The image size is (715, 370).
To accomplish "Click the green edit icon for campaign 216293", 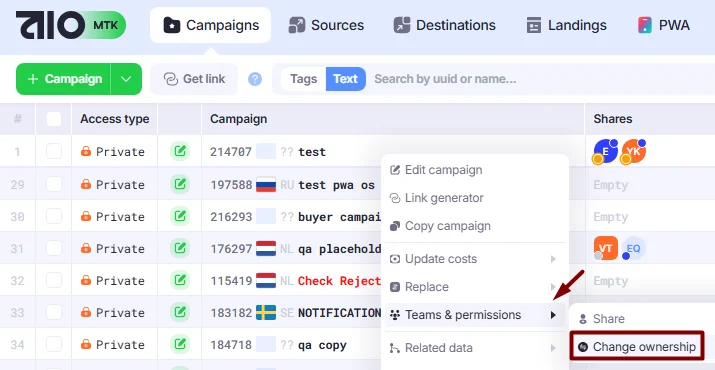I will click(x=180, y=216).
